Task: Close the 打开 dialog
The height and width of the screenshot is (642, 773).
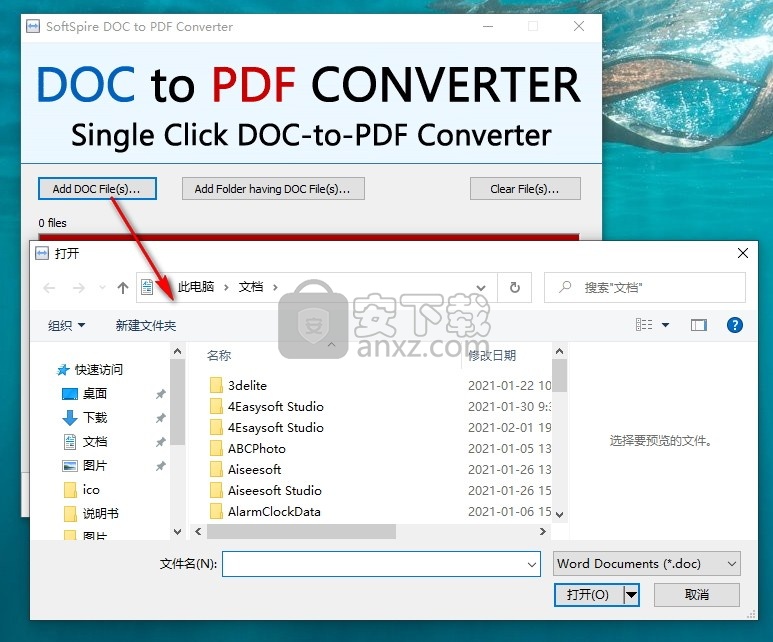Action: pos(742,253)
